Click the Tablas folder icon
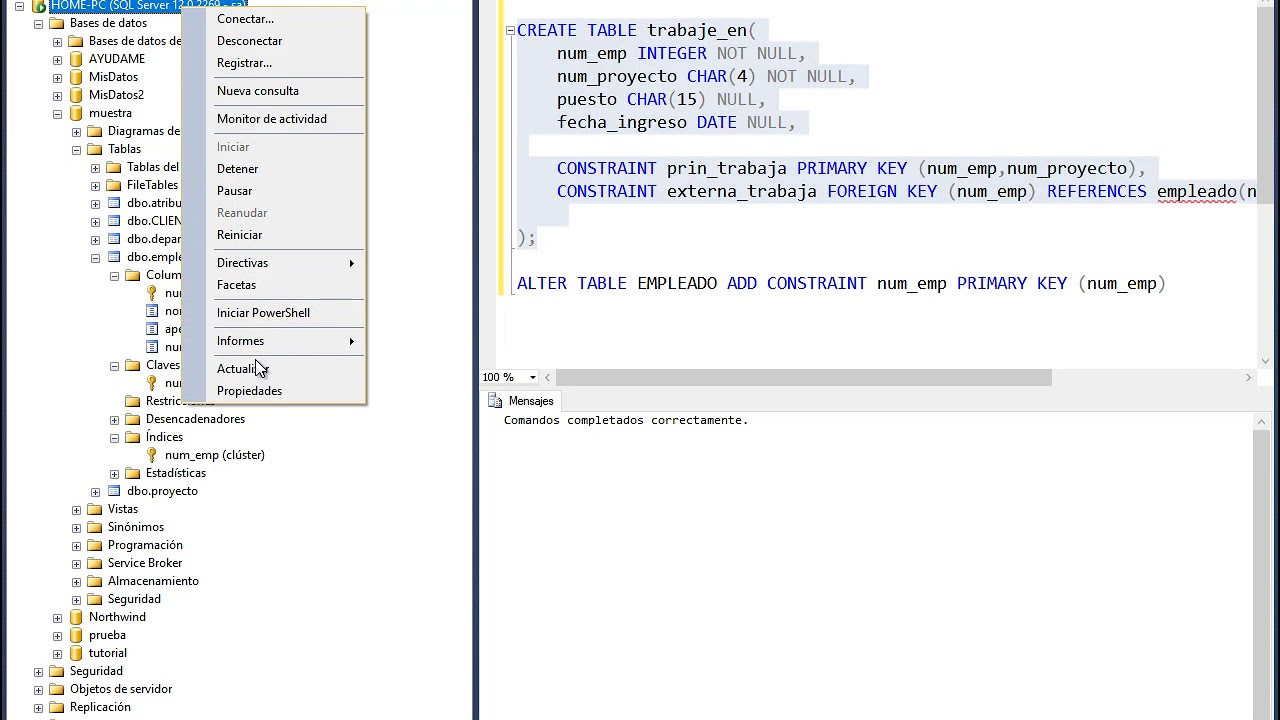The image size is (1280, 720). click(95, 149)
